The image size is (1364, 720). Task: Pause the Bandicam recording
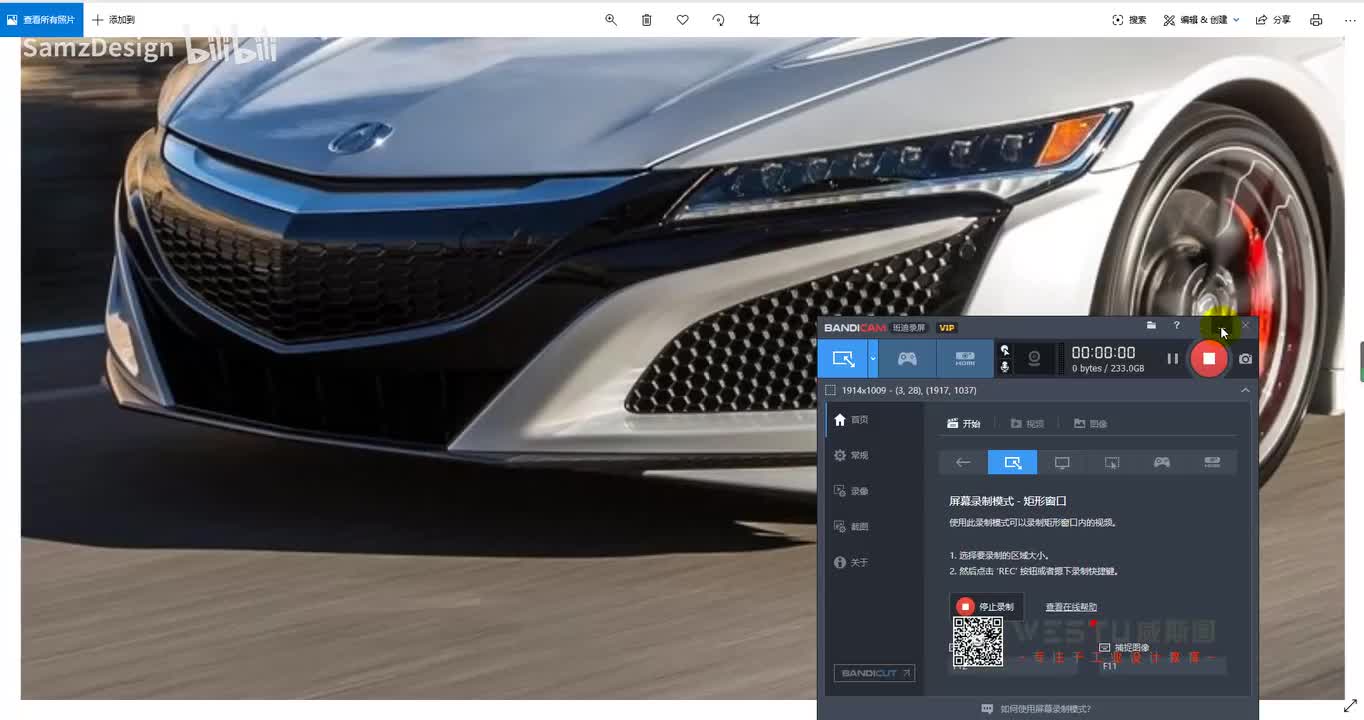click(x=1173, y=358)
